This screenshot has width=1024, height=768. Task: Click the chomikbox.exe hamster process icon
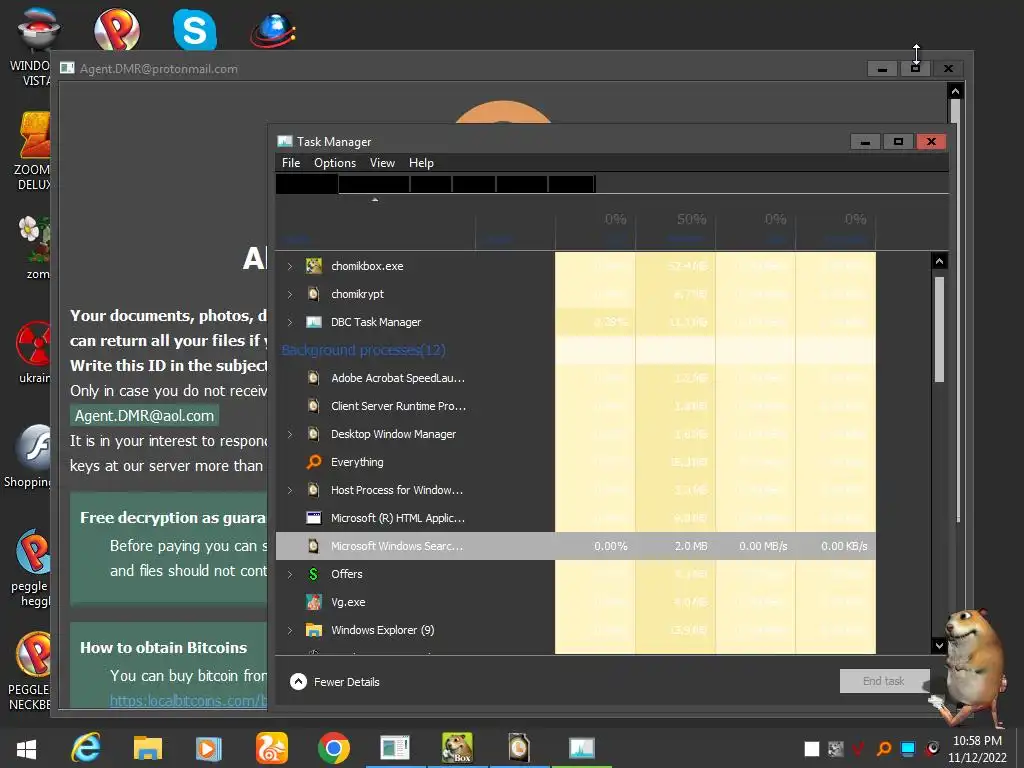(313, 266)
